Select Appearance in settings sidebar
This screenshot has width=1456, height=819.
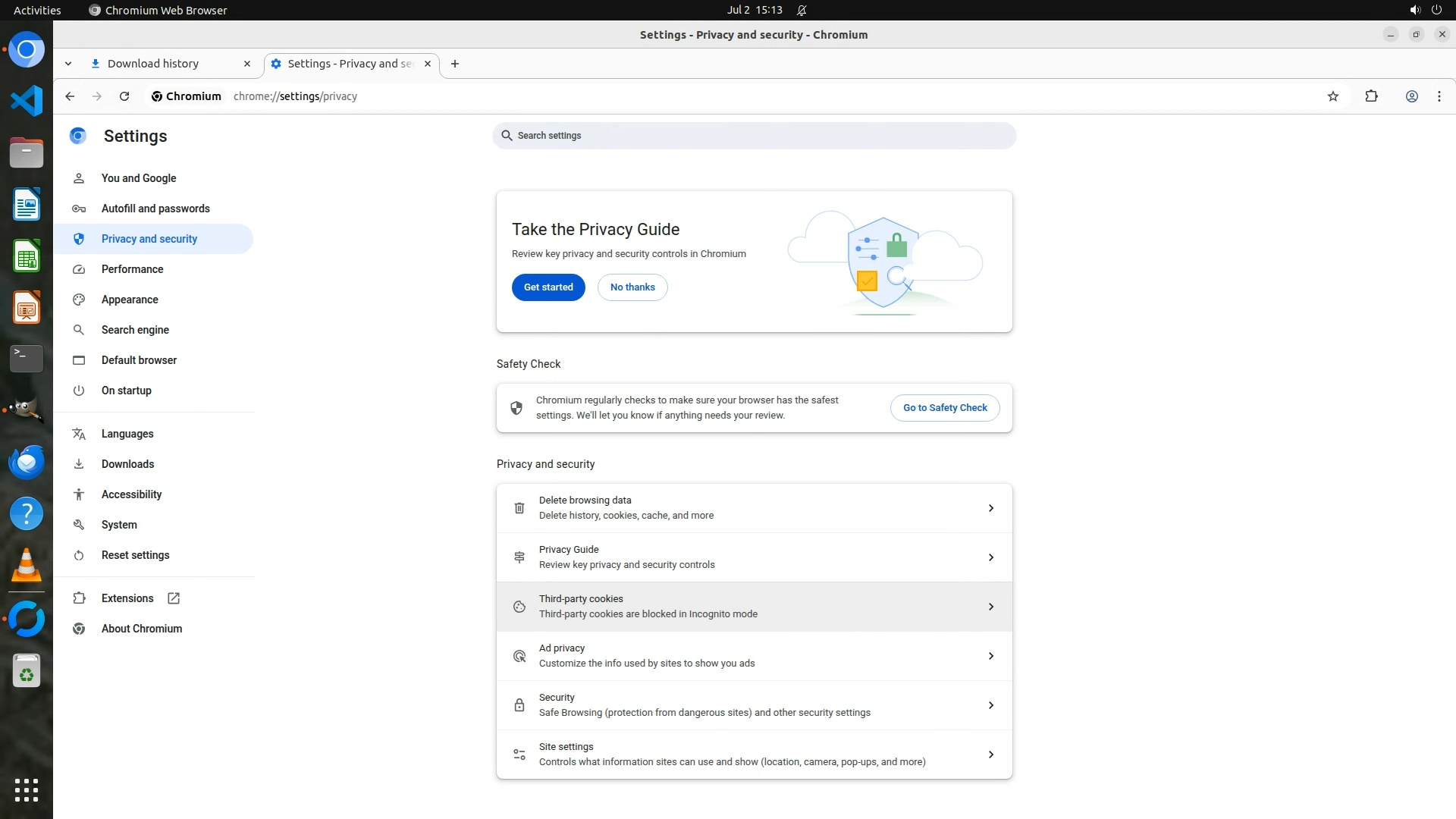(x=130, y=300)
